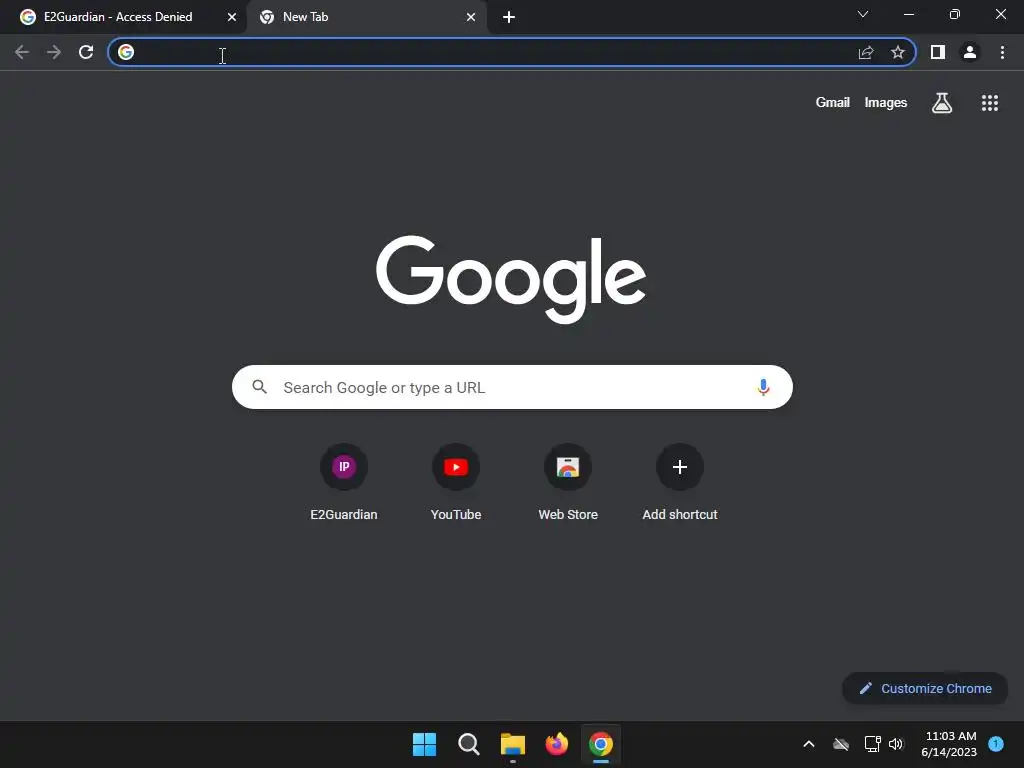The height and width of the screenshot is (768, 1024).
Task: Minimize the Chrome window
Action: [x=908, y=14]
